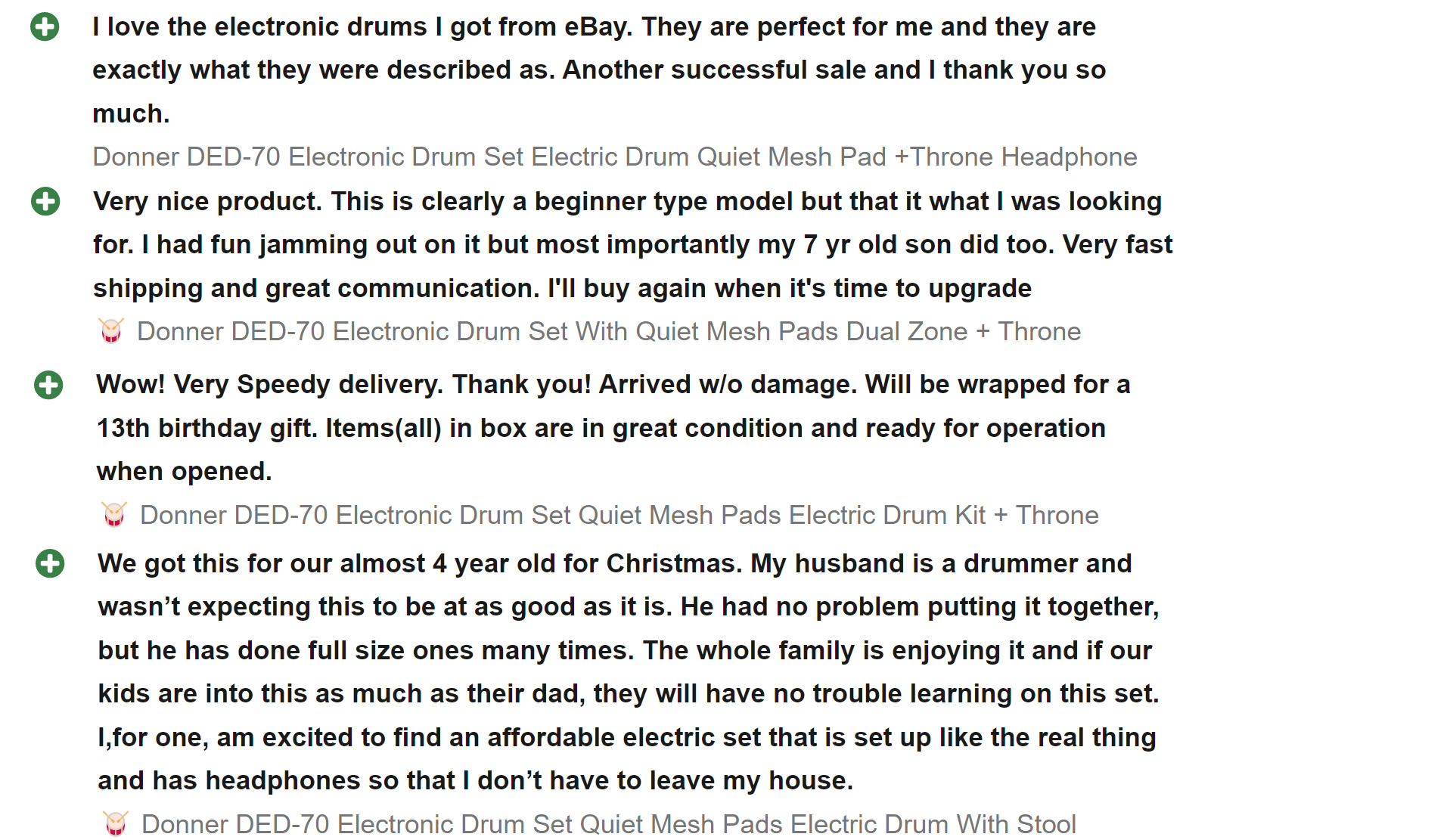Image resolution: width=1450 pixels, height=840 pixels.
Task: Click the line "when opened." in the third review
Action: click(184, 471)
